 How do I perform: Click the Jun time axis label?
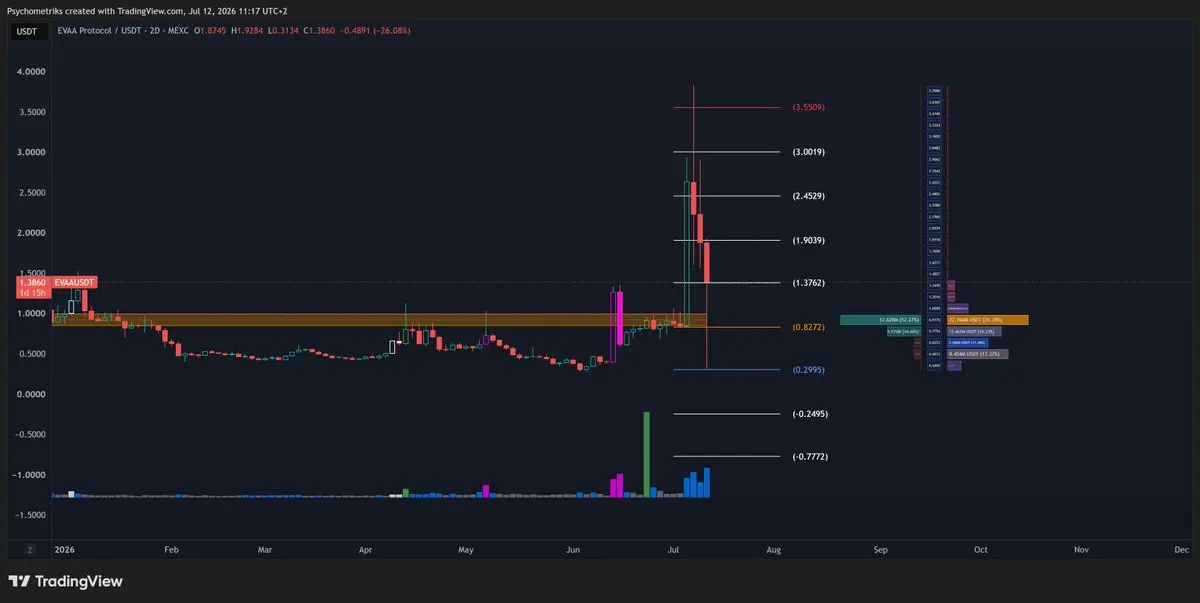pos(573,550)
